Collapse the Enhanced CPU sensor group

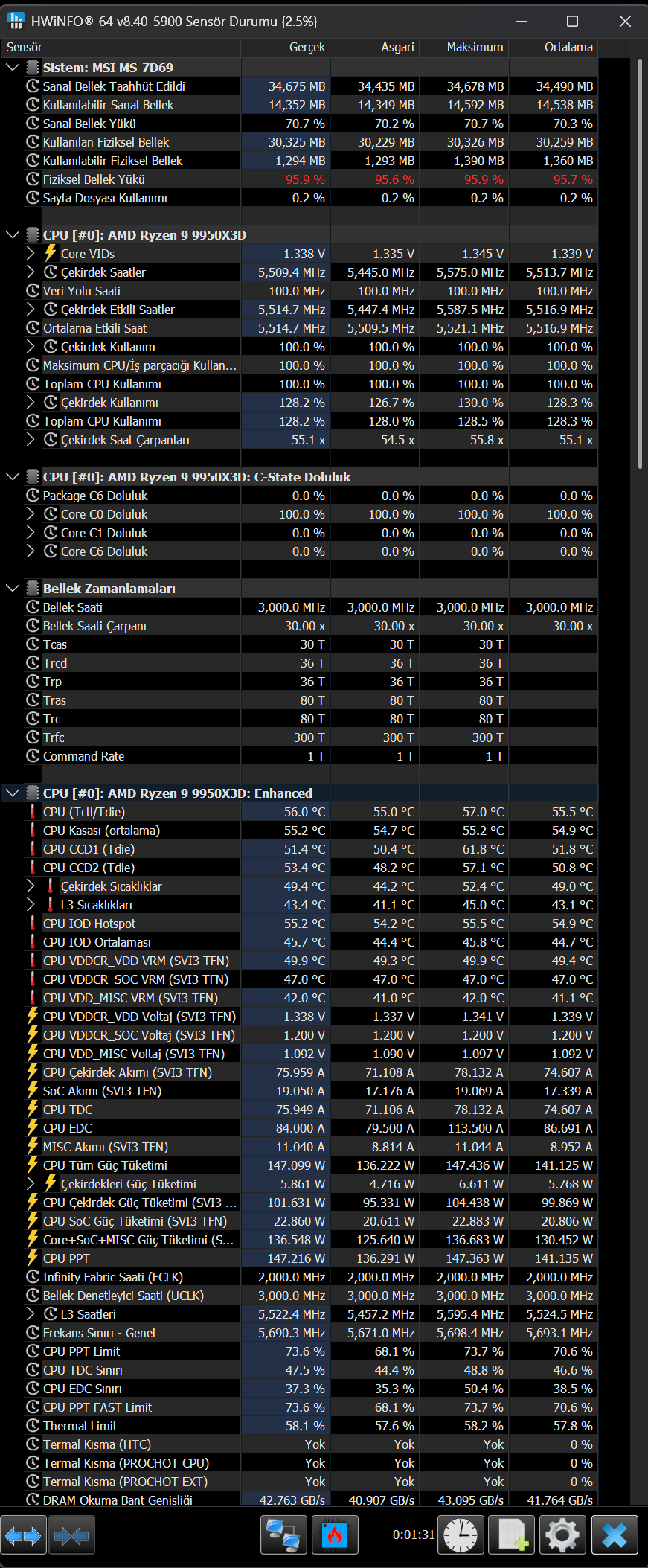click(x=12, y=793)
